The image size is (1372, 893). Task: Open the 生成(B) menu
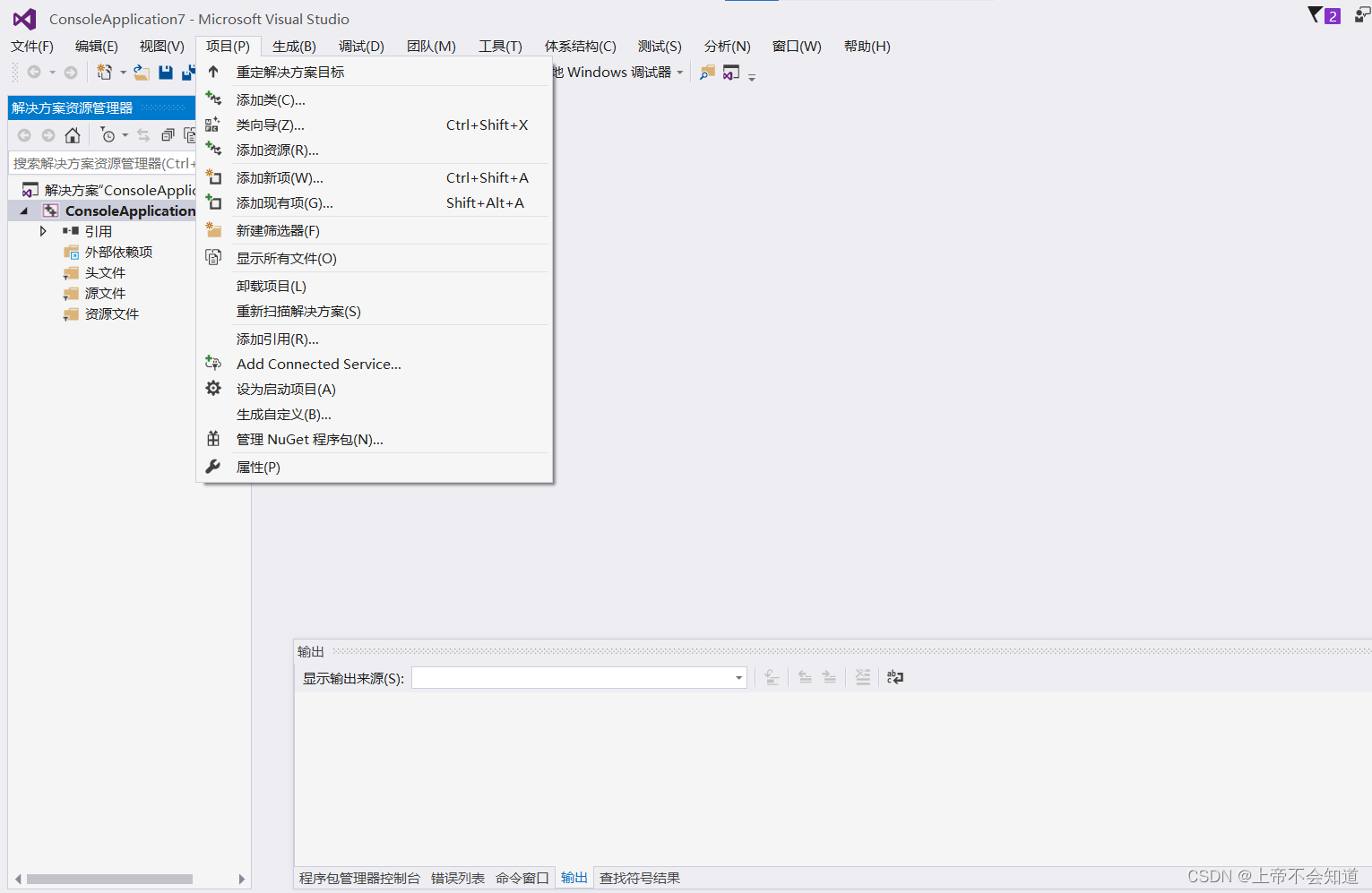coord(294,46)
